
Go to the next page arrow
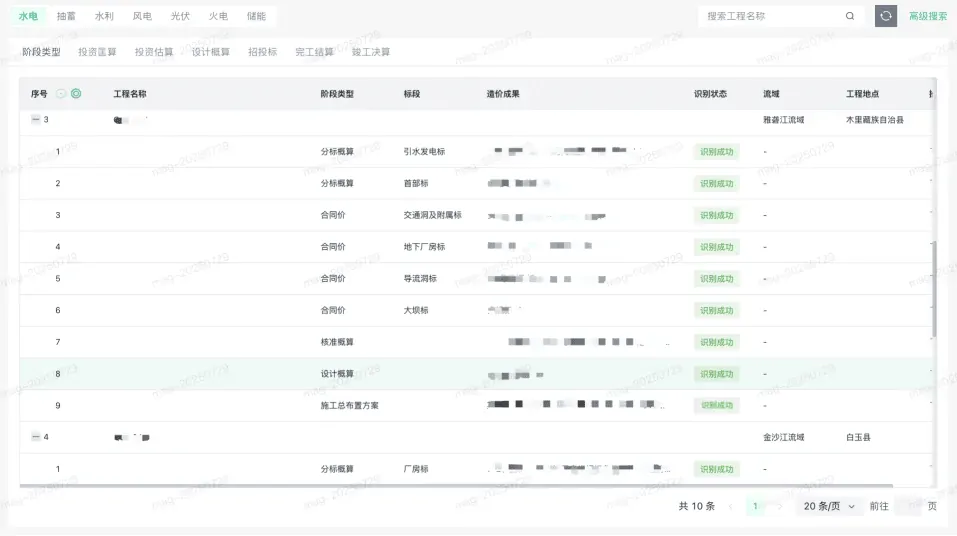[780, 506]
